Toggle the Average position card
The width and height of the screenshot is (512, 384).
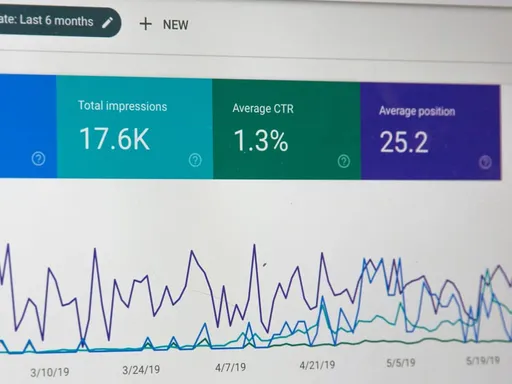(x=430, y=132)
